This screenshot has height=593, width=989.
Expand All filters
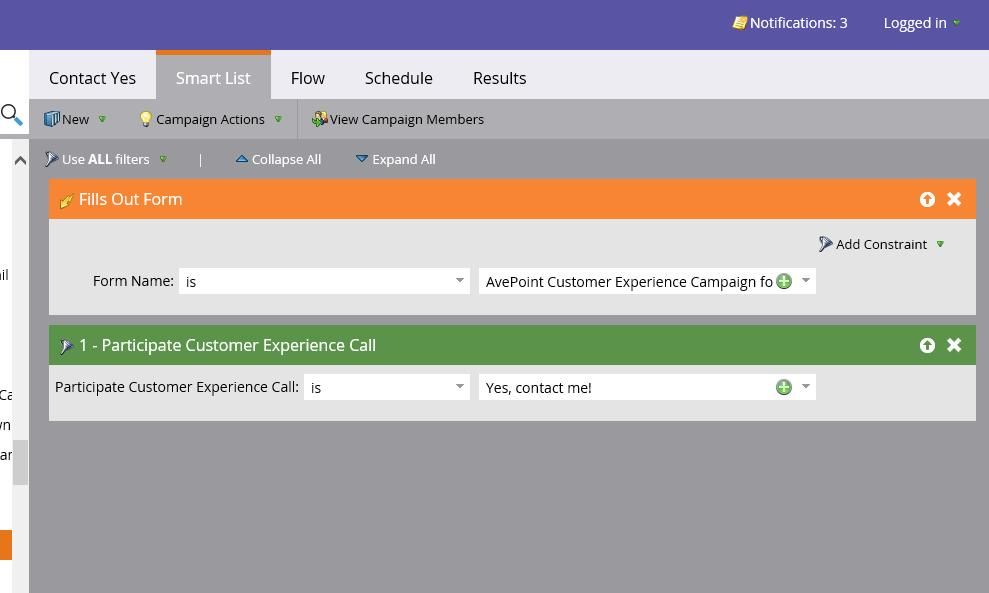395,159
